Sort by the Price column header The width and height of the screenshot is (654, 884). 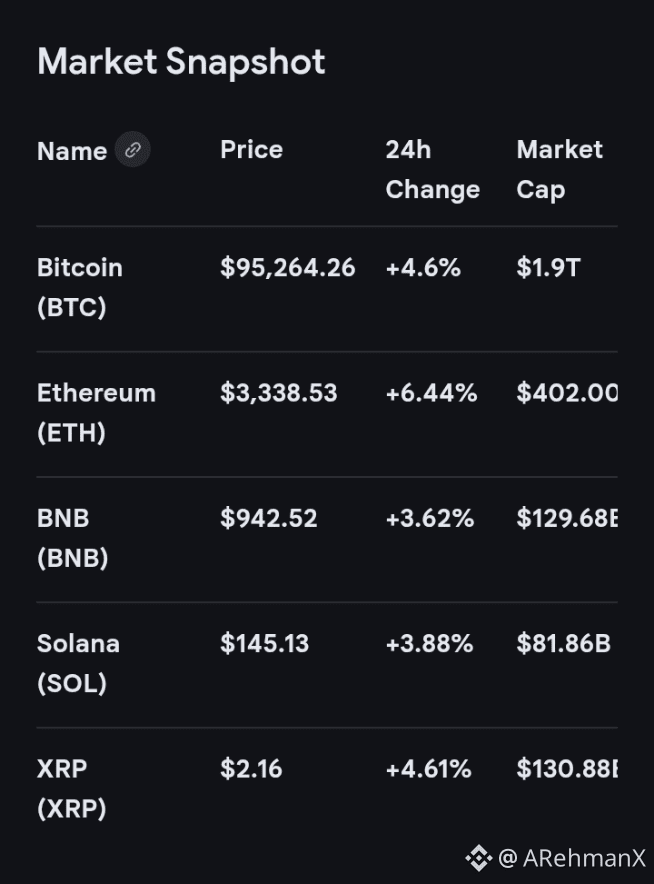251,150
